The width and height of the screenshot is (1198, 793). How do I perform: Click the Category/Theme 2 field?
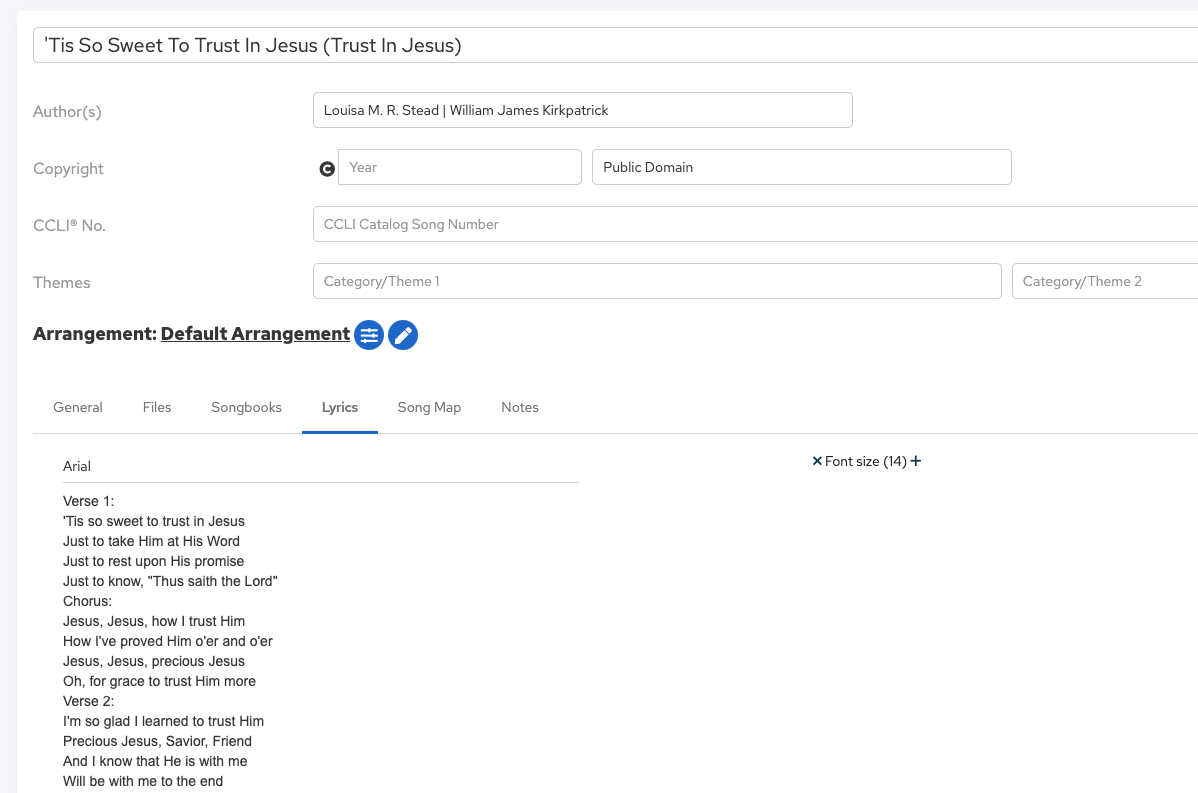pyautogui.click(x=1105, y=281)
